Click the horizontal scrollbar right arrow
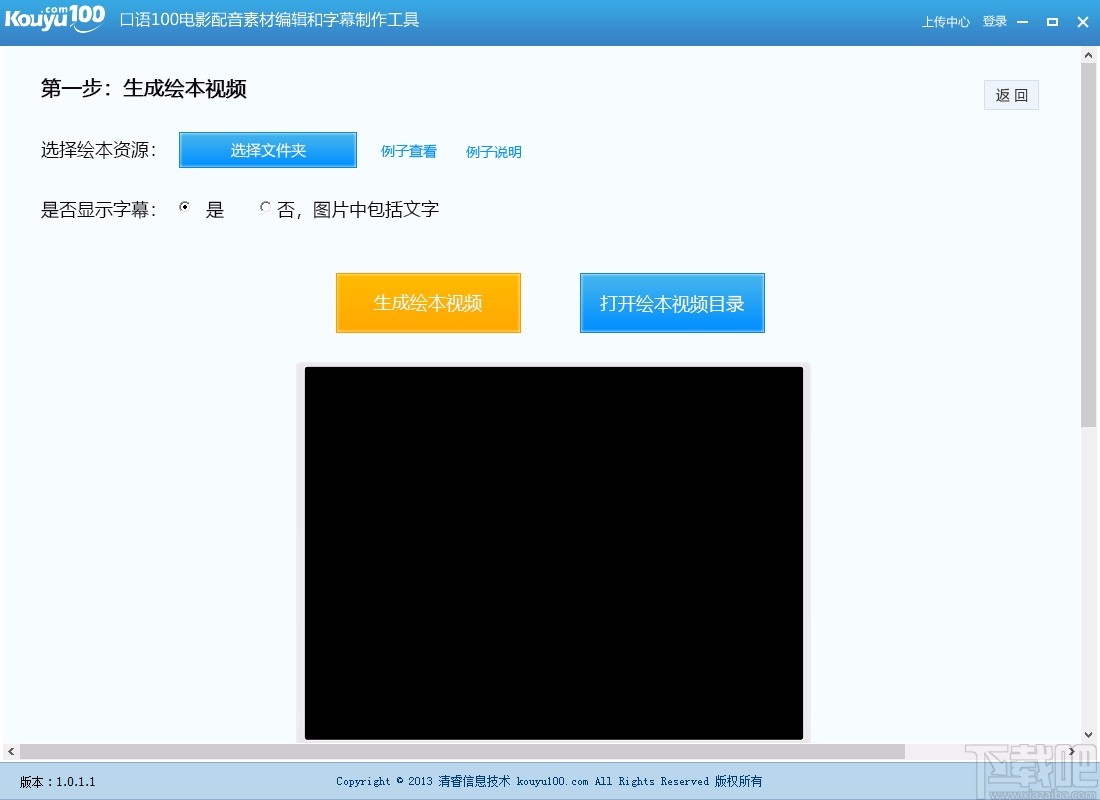Image resolution: width=1100 pixels, height=800 pixels. (x=1071, y=751)
